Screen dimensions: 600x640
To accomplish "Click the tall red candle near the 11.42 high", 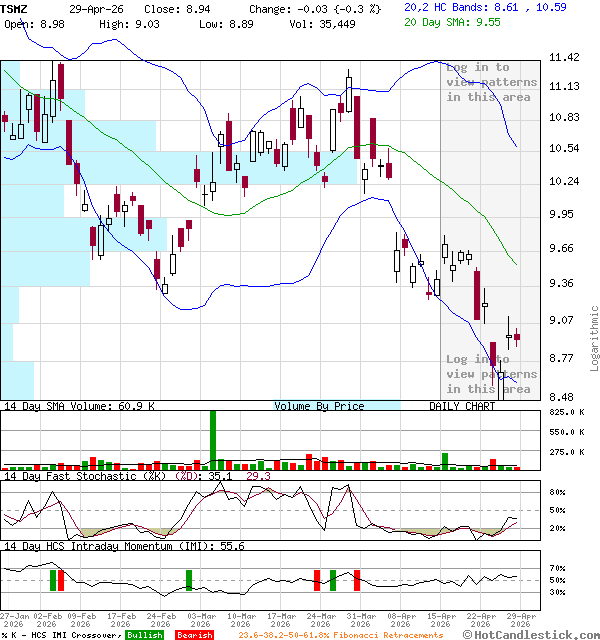I will click(x=61, y=86).
